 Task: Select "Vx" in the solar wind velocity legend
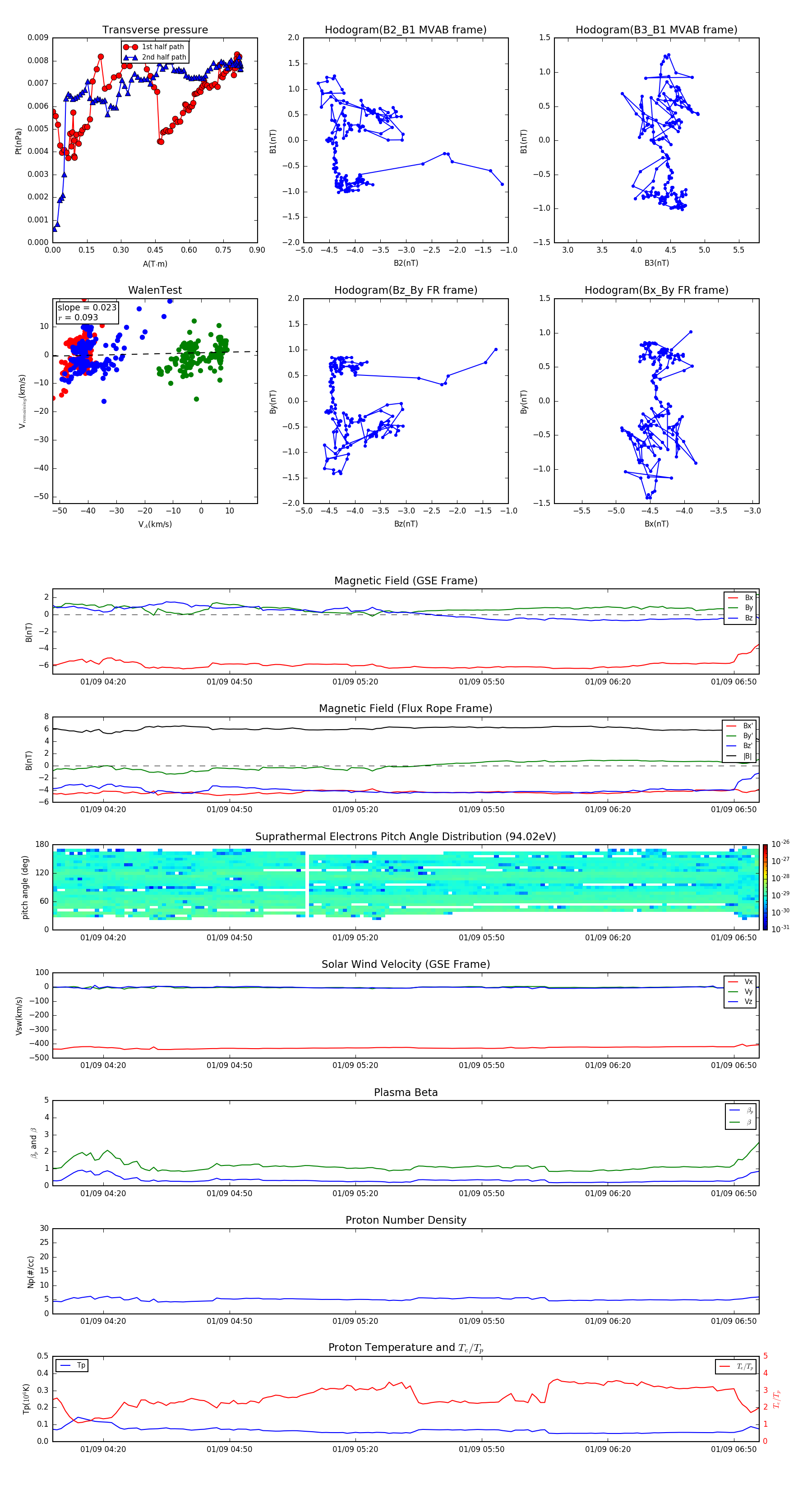pos(740,981)
